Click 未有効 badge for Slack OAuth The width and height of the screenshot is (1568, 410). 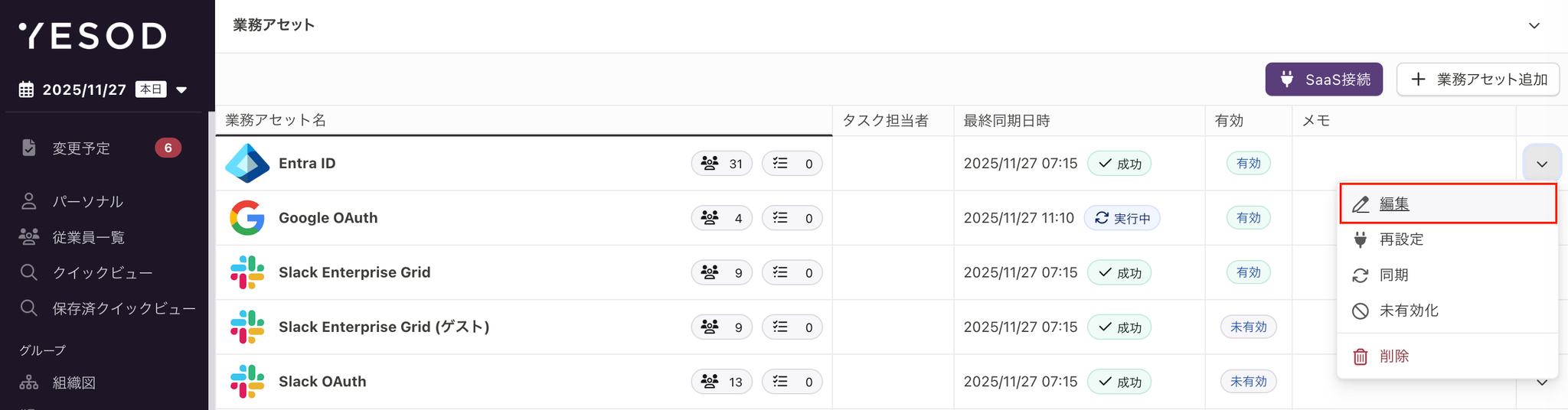tap(1248, 381)
